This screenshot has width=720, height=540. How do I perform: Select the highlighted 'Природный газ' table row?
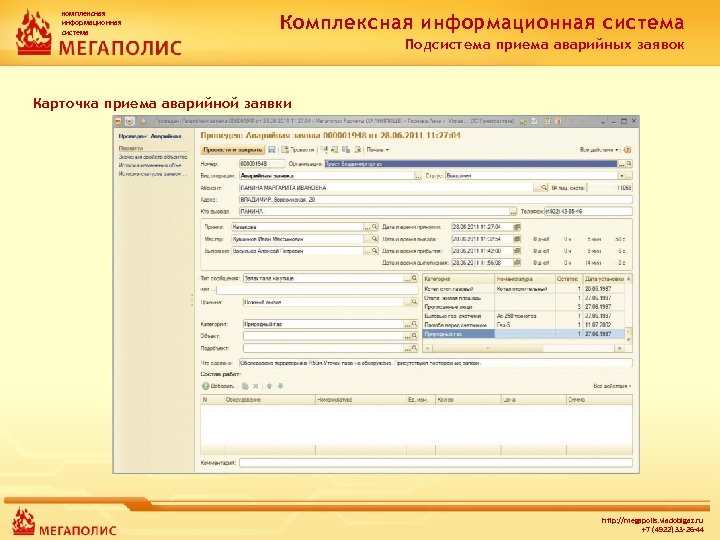(523, 334)
